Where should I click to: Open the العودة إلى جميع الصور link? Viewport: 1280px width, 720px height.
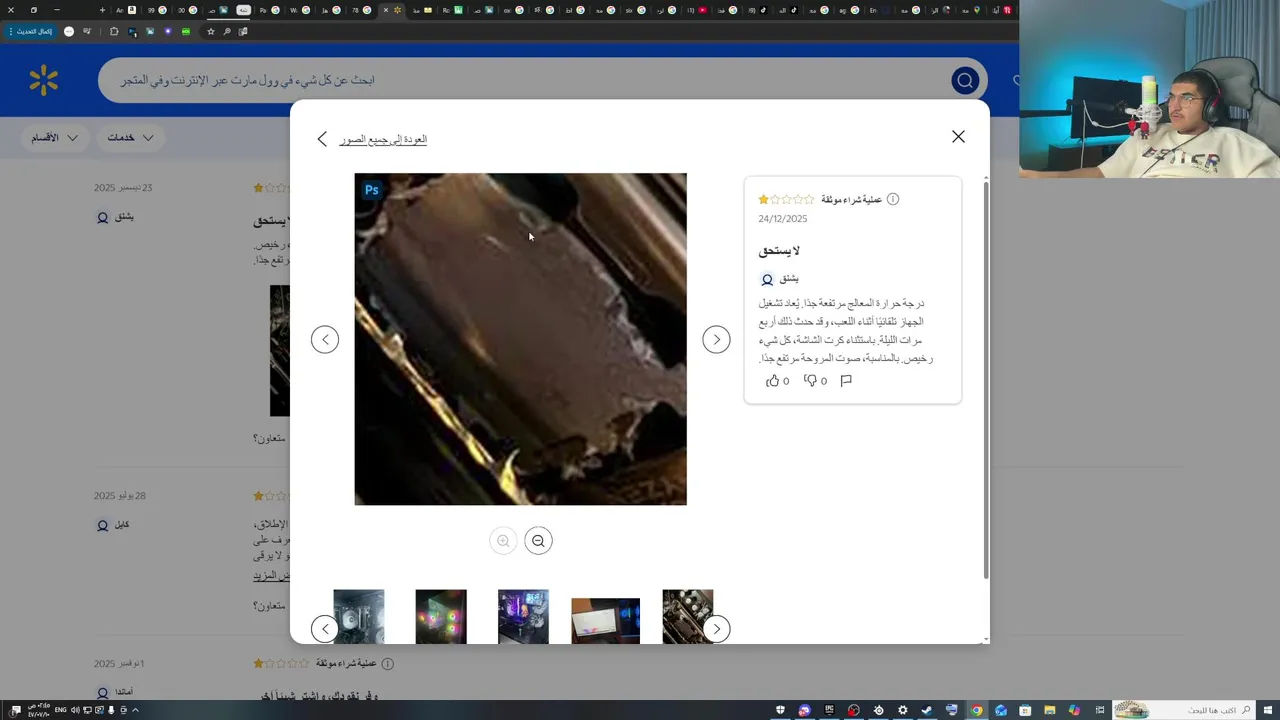[383, 139]
